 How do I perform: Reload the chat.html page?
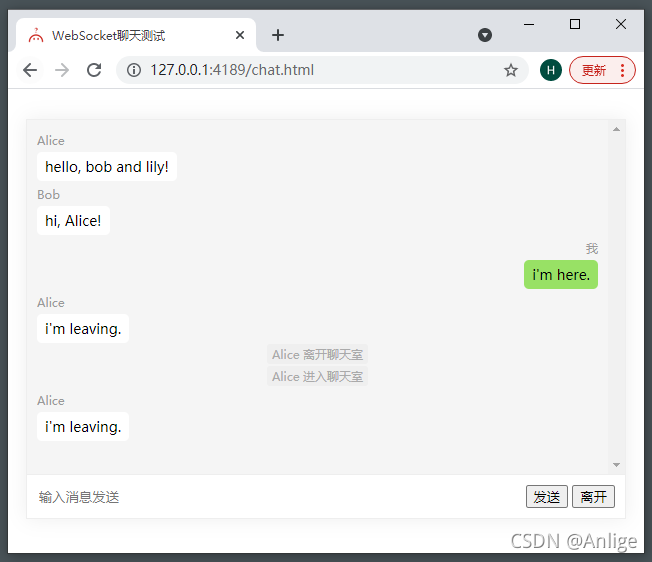tap(94, 70)
